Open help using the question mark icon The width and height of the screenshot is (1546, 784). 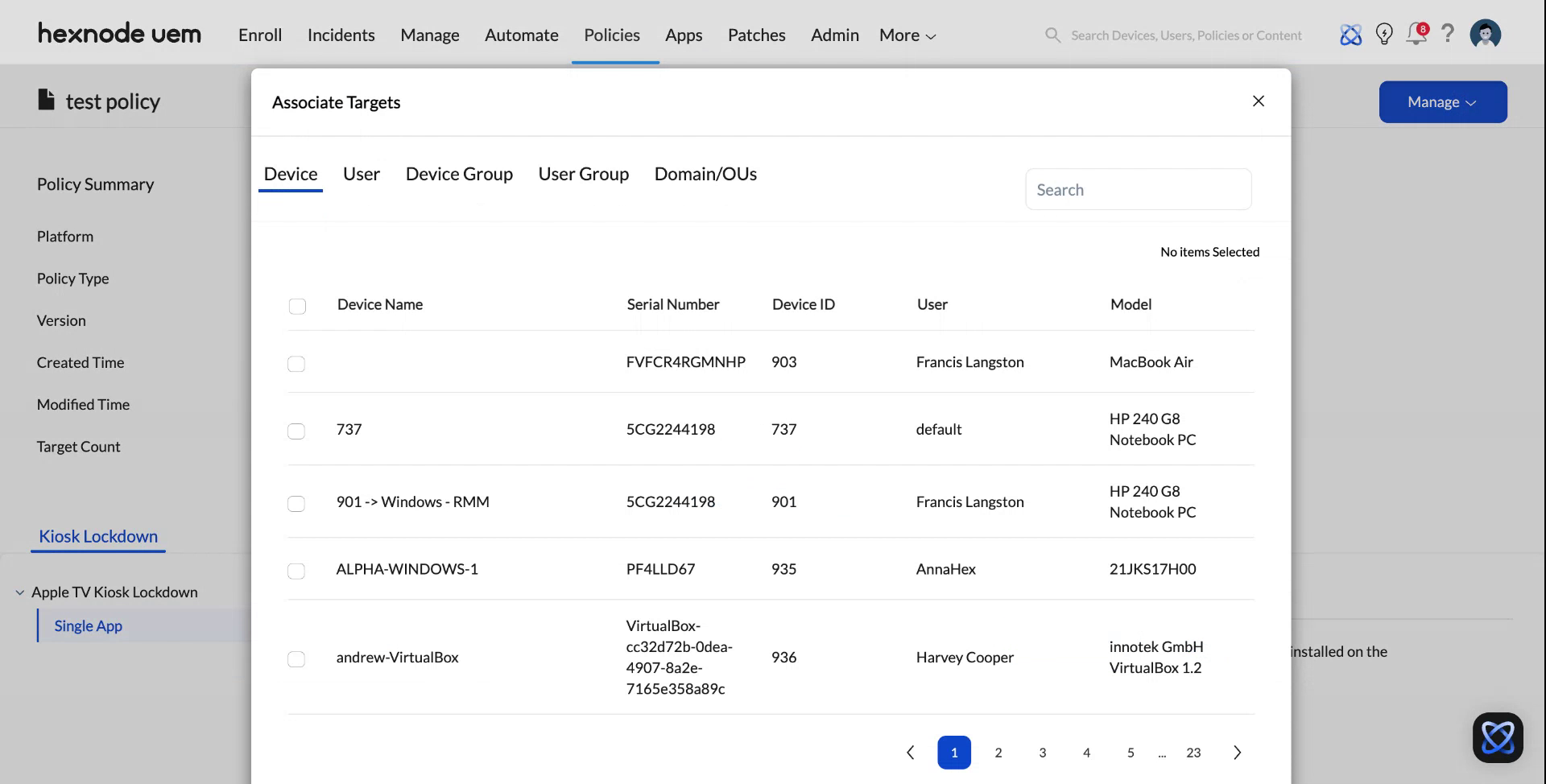click(x=1449, y=34)
